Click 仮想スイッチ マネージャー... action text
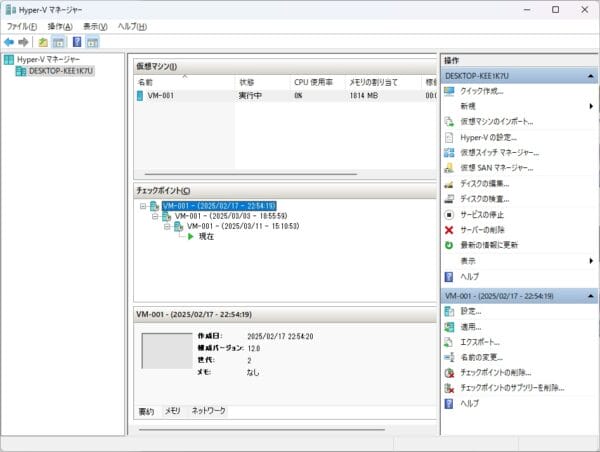600x452 pixels. (x=499, y=153)
